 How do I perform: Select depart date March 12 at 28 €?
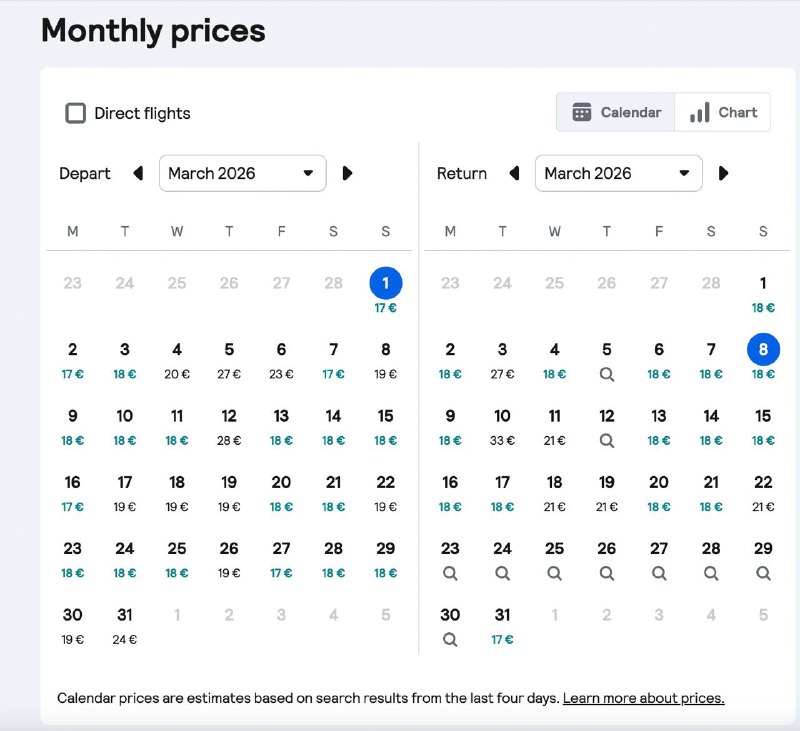click(x=229, y=425)
